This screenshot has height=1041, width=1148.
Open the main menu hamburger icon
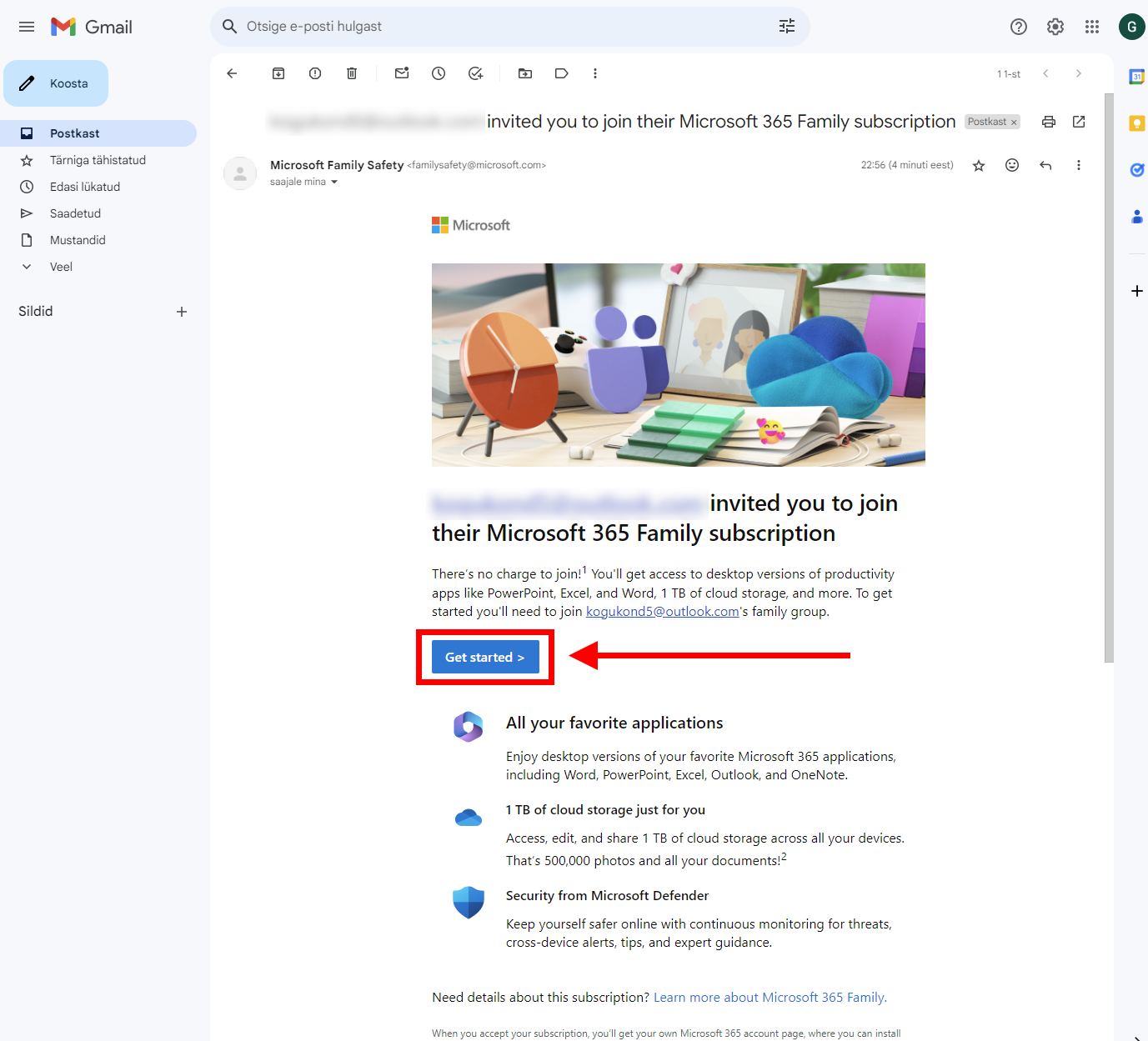pos(27,27)
